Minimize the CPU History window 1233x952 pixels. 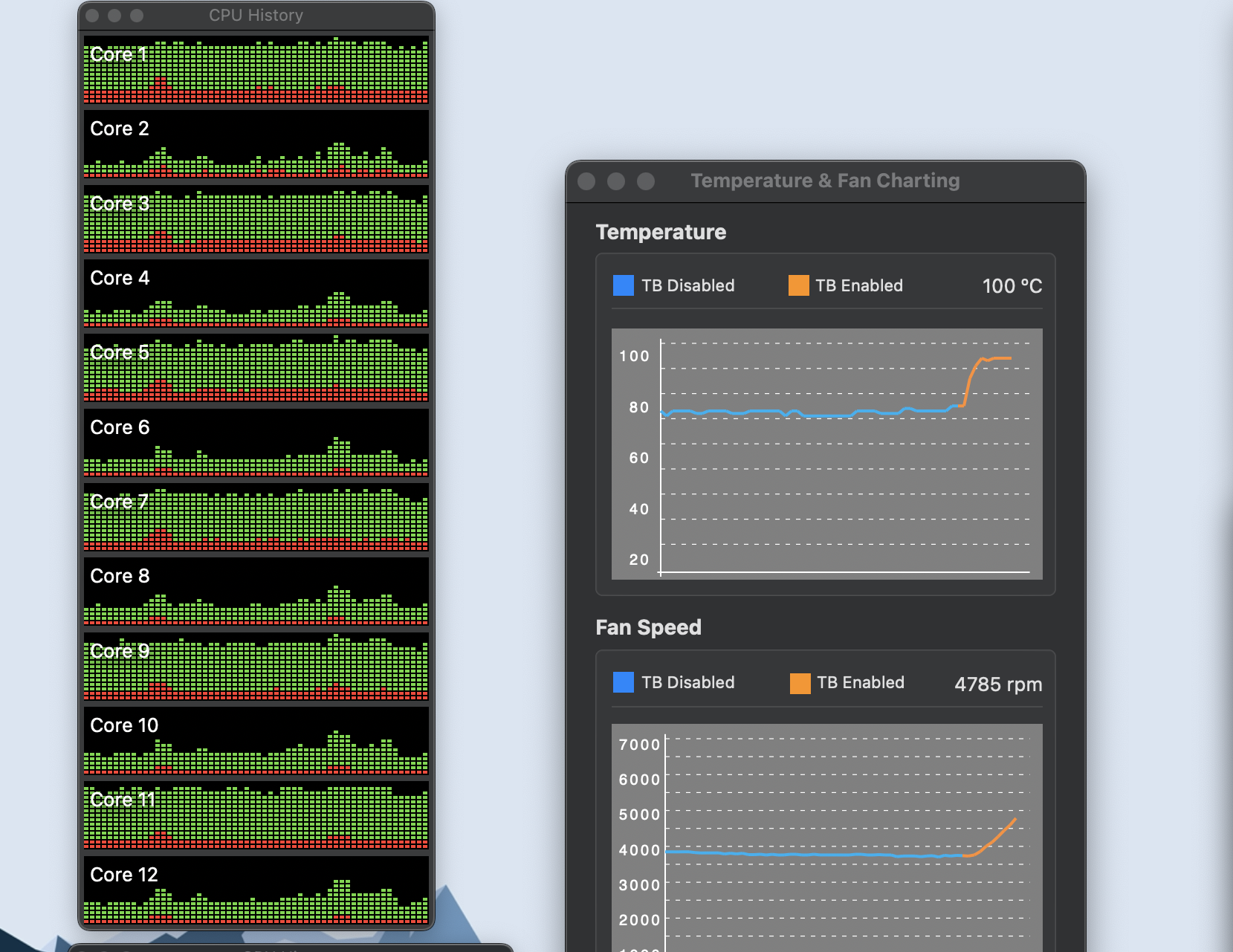(114, 16)
